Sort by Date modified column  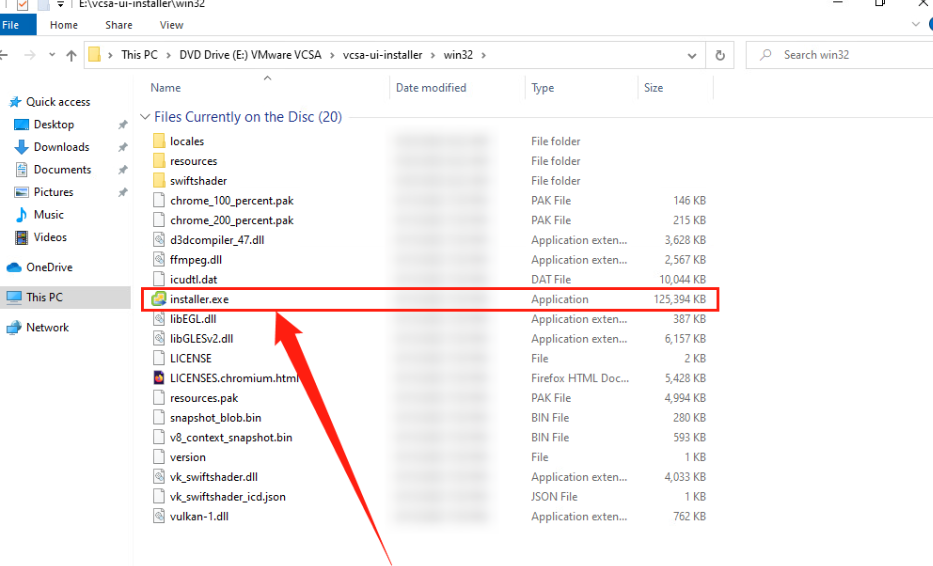click(431, 87)
